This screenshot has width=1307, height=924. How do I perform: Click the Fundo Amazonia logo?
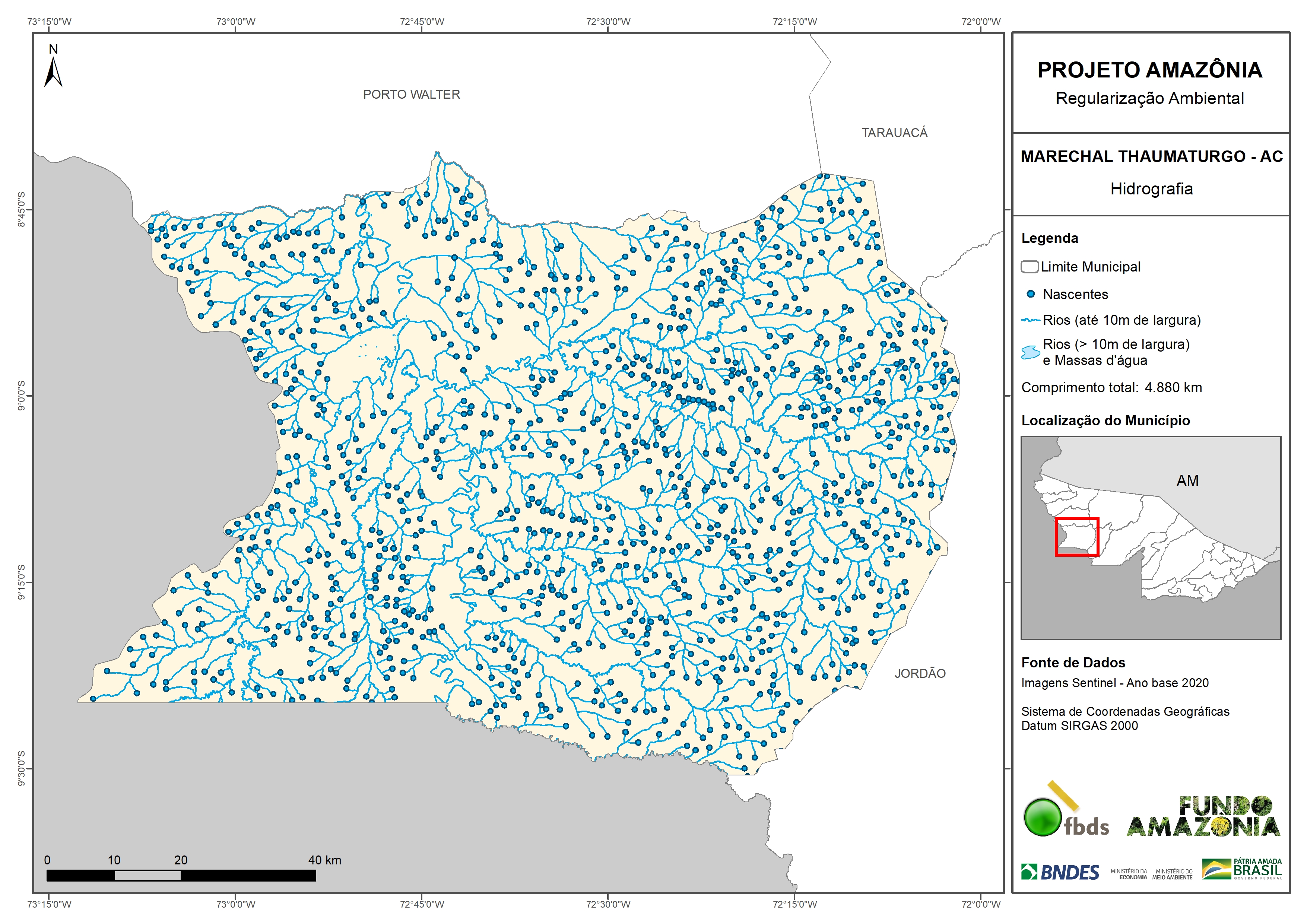1203,817
